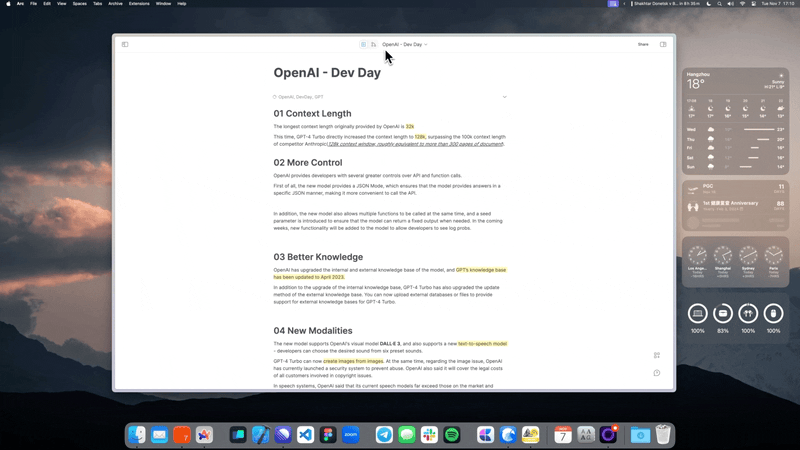Click the block insert icon above comments

pos(657,355)
